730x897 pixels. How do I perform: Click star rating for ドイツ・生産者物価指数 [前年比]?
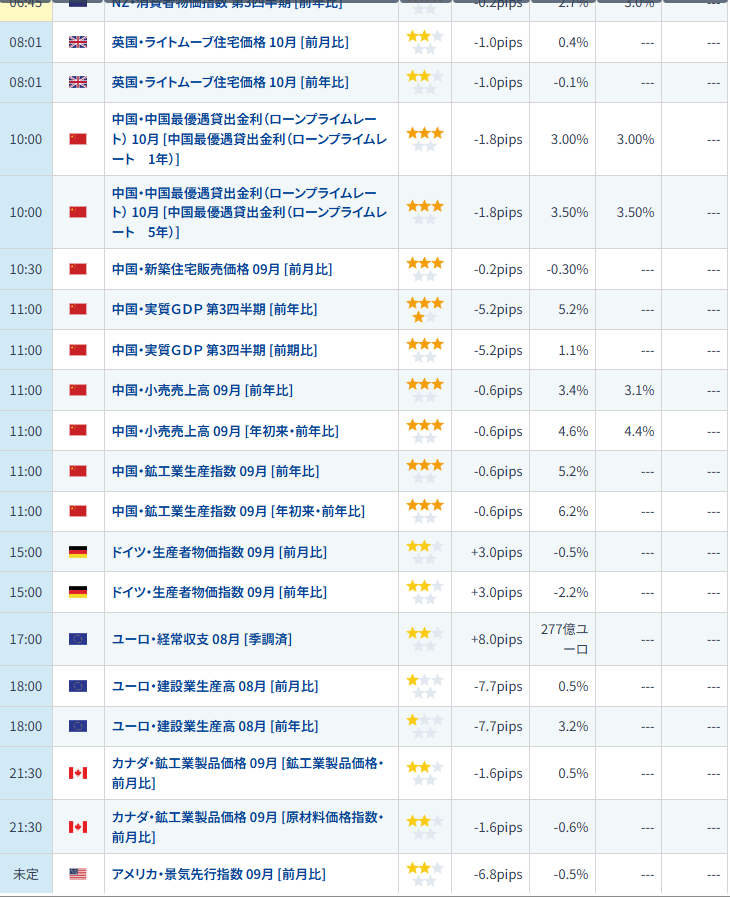[x=424, y=592]
